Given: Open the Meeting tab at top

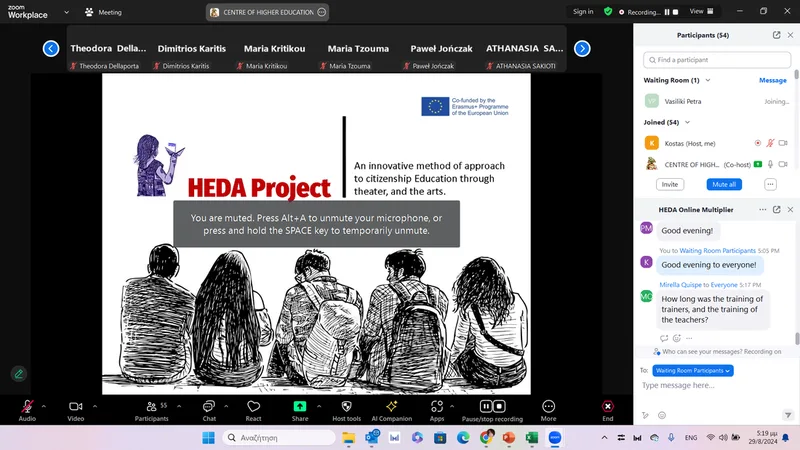Looking at the screenshot, I should [104, 12].
